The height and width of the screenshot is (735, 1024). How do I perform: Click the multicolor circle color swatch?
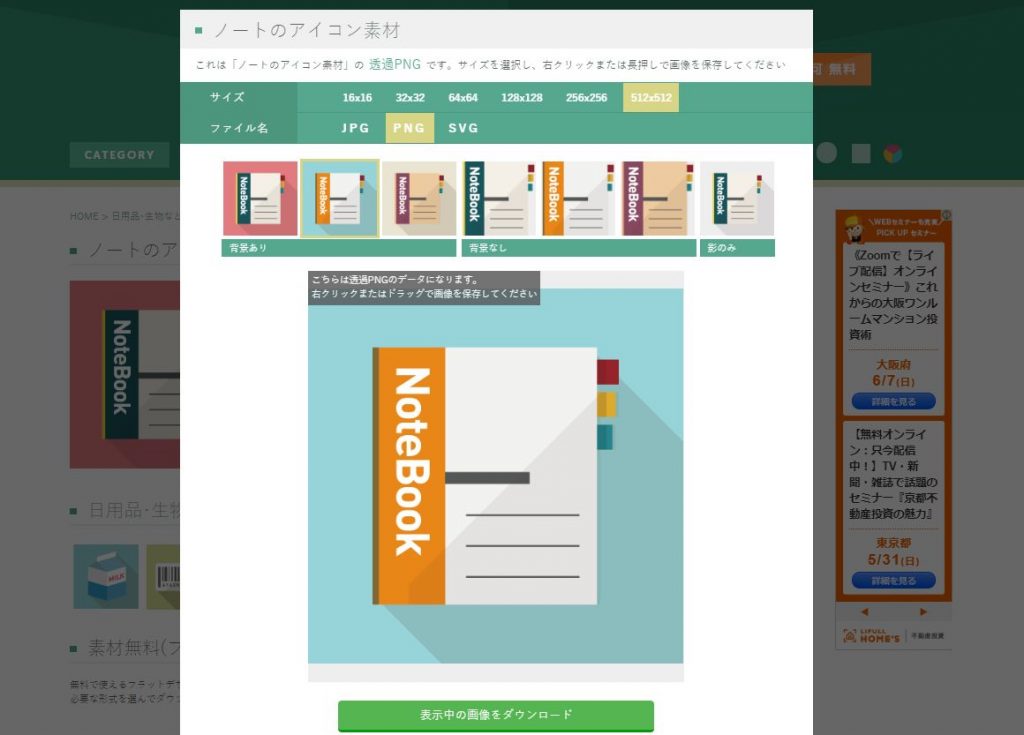(x=892, y=153)
